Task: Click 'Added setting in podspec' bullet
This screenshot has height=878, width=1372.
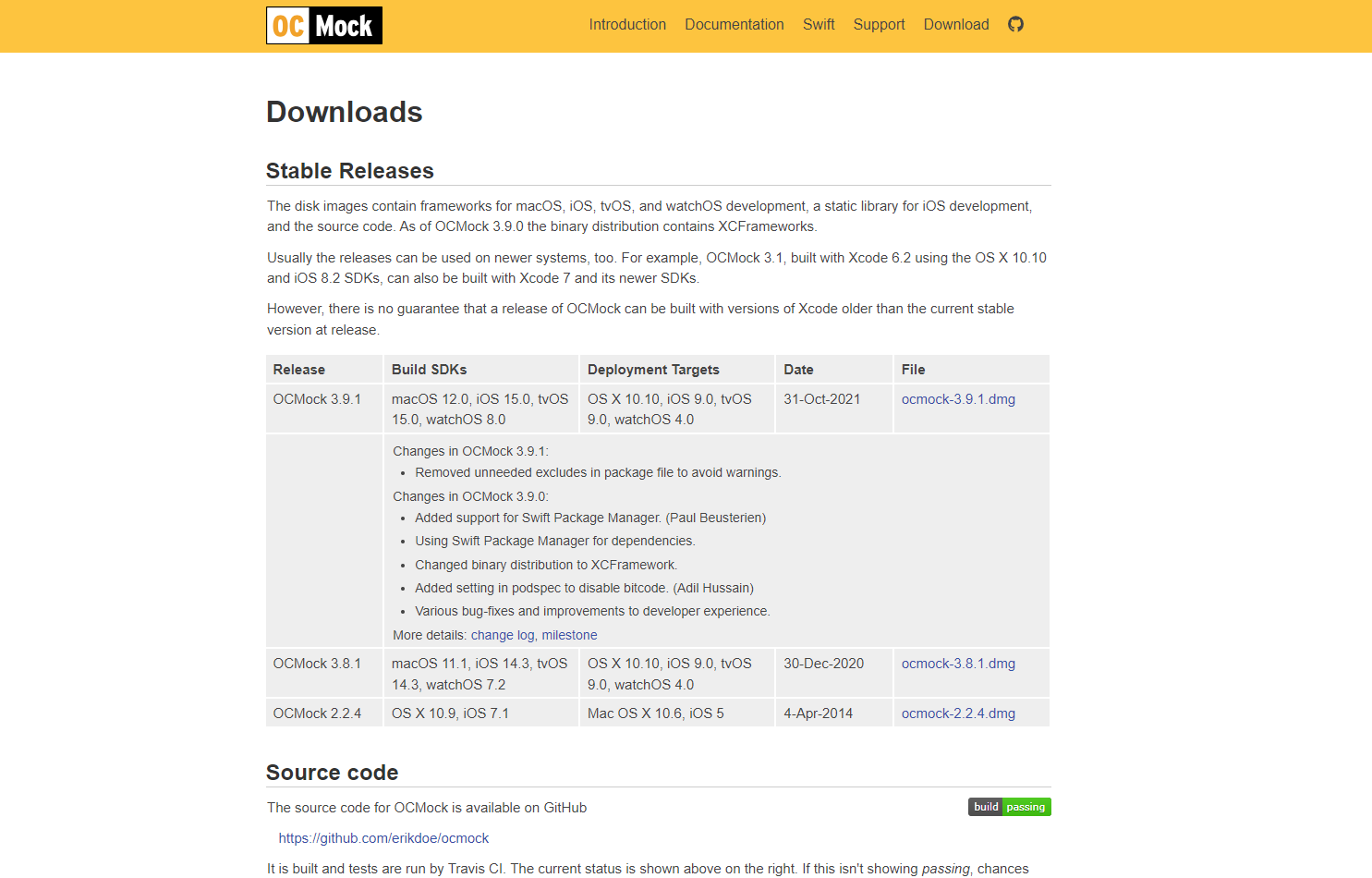Action: pos(584,588)
